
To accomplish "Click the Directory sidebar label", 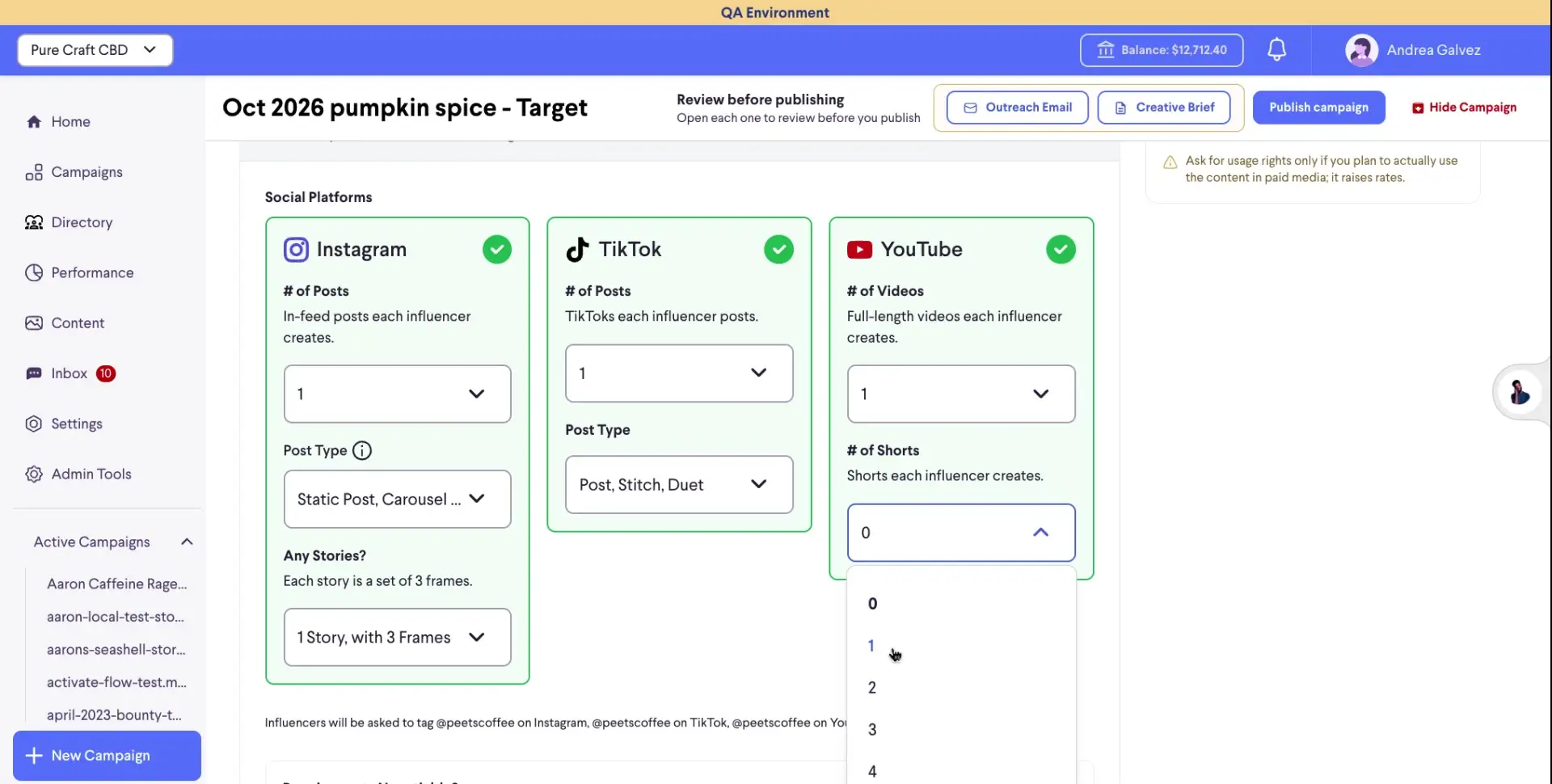I will click(x=82, y=222).
